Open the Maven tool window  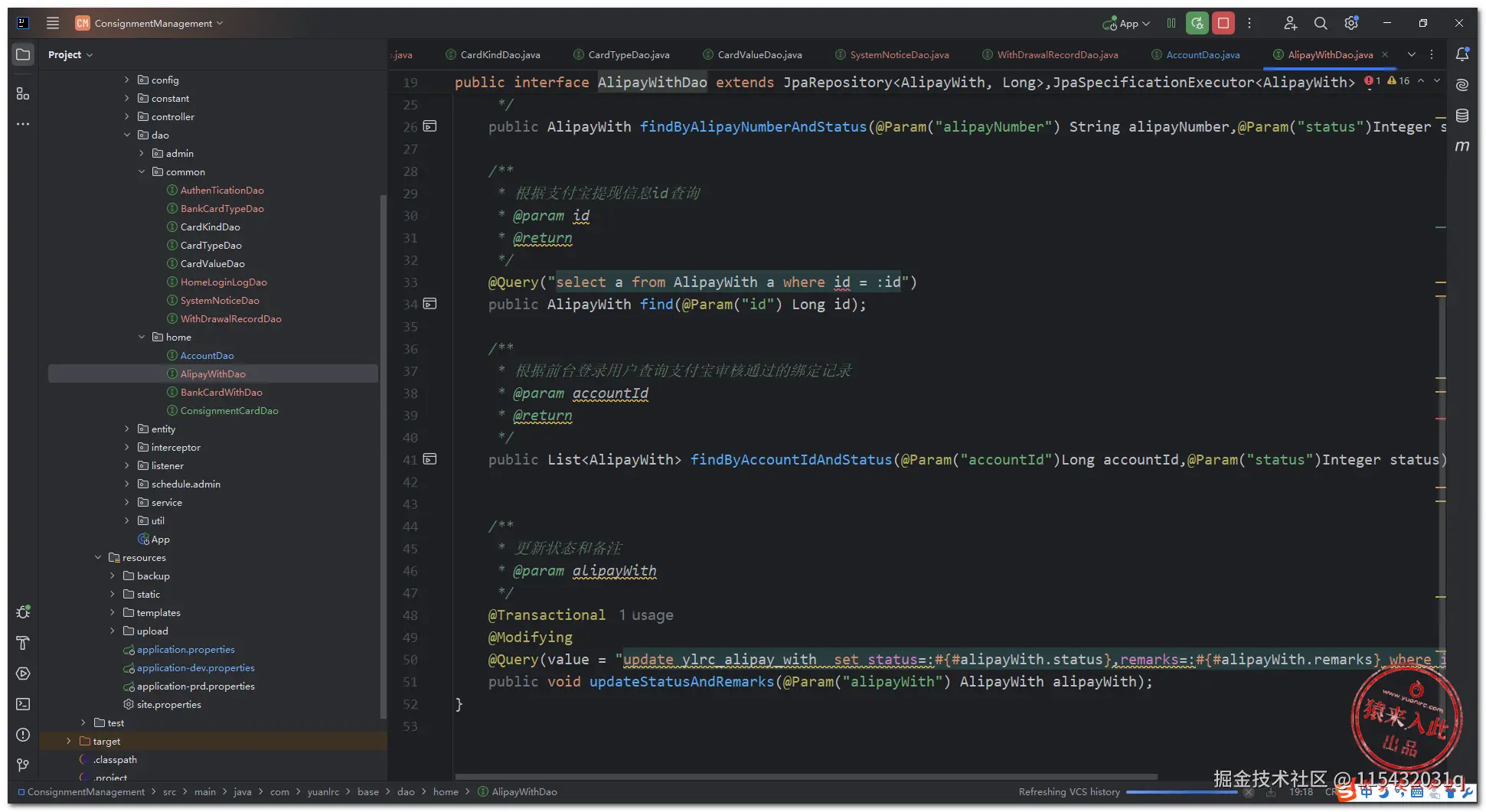click(x=1462, y=146)
